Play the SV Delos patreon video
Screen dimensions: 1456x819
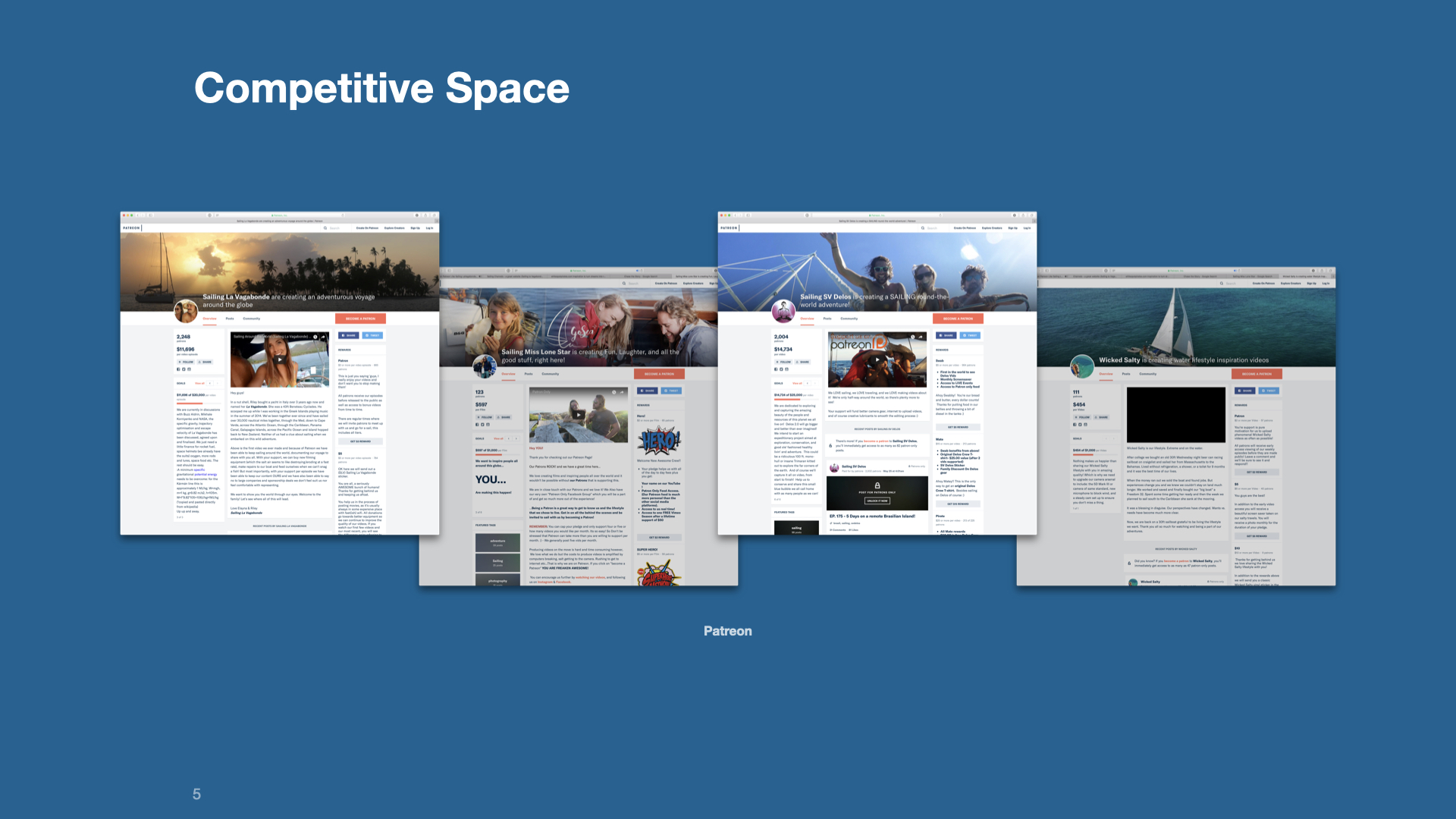(877, 360)
